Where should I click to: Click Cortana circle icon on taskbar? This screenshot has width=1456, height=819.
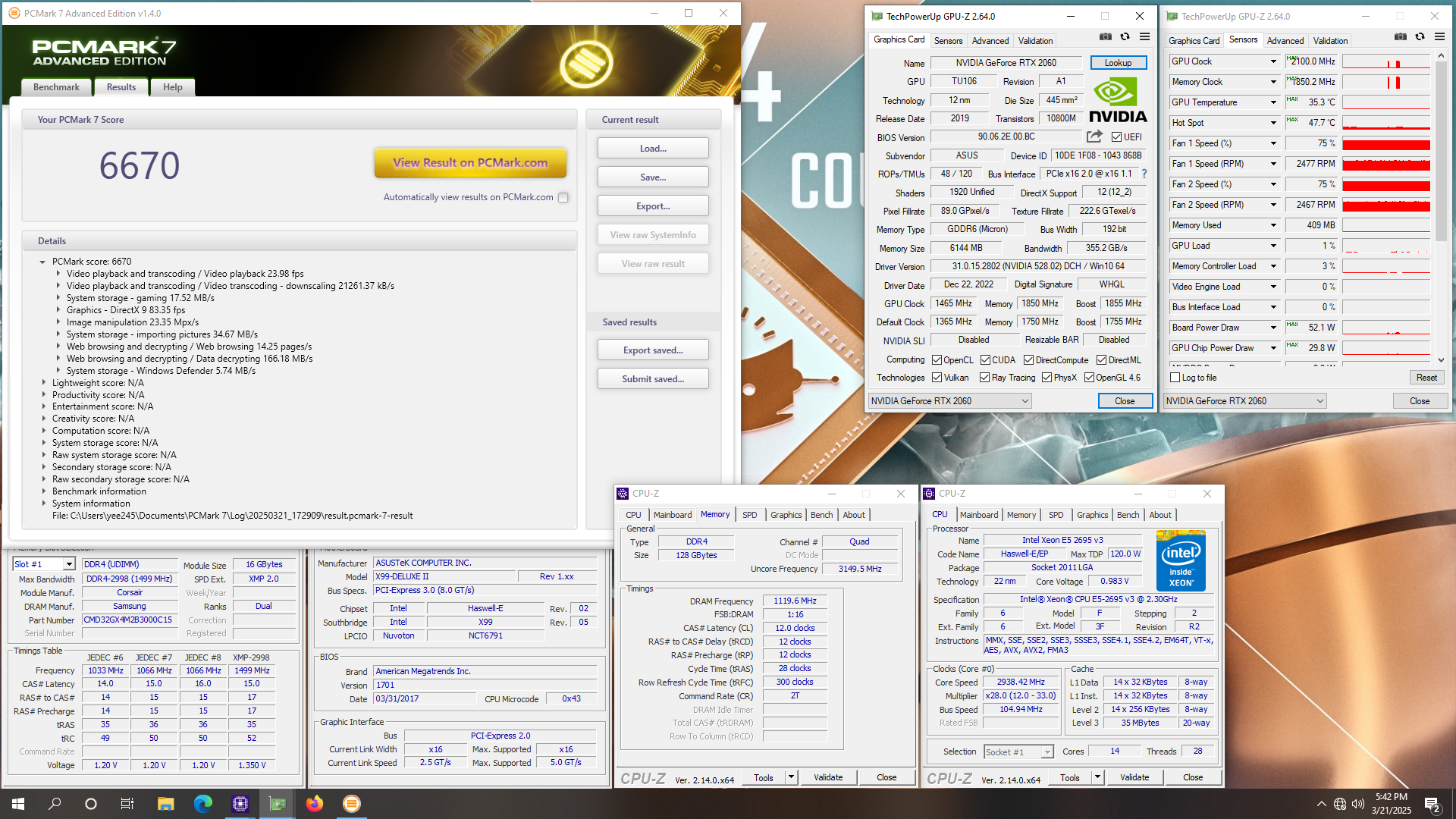coord(91,804)
